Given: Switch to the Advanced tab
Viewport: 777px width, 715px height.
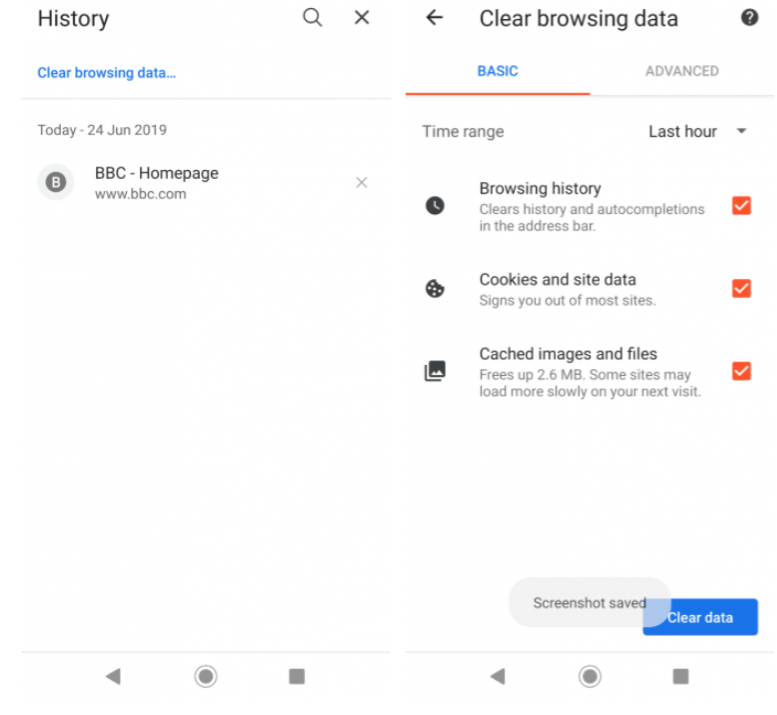Looking at the screenshot, I should tap(682, 71).
